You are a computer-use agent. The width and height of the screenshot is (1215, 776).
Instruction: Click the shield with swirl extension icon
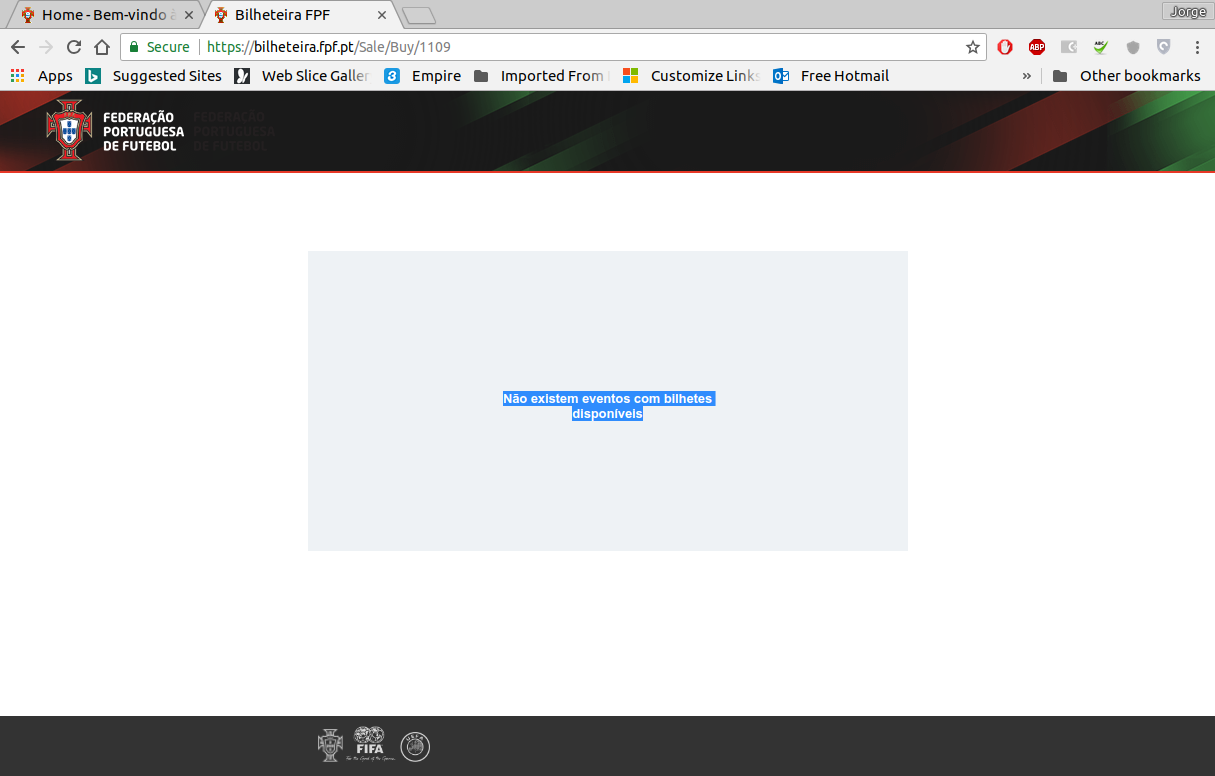click(x=1164, y=47)
